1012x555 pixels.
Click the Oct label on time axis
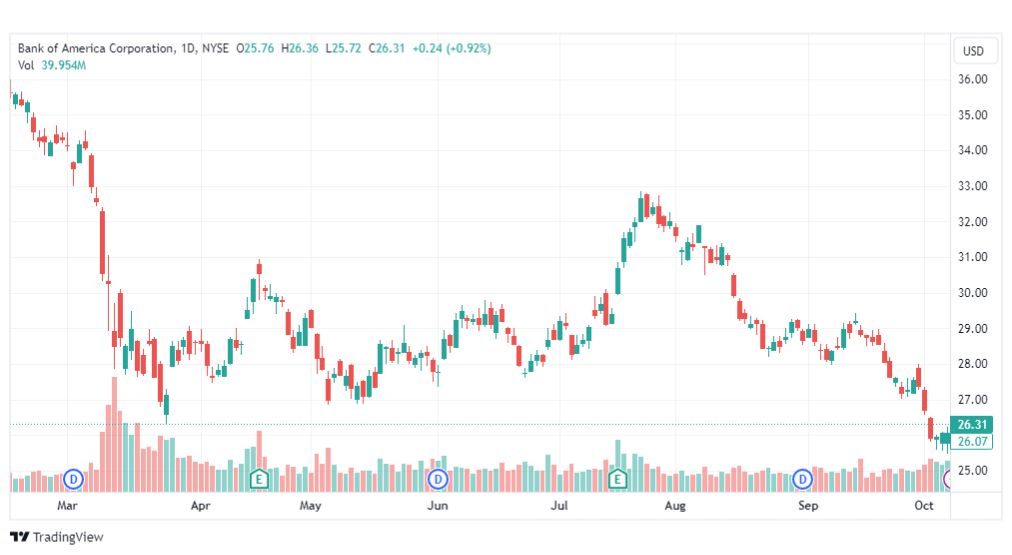924,505
